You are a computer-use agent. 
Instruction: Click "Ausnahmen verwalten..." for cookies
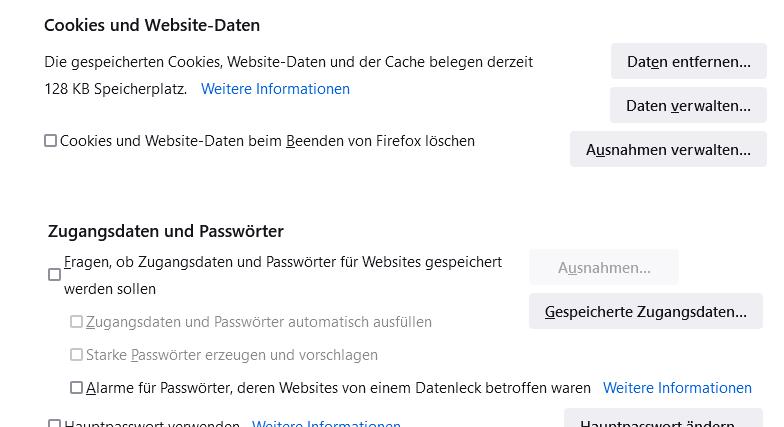pyautogui.click(x=668, y=150)
